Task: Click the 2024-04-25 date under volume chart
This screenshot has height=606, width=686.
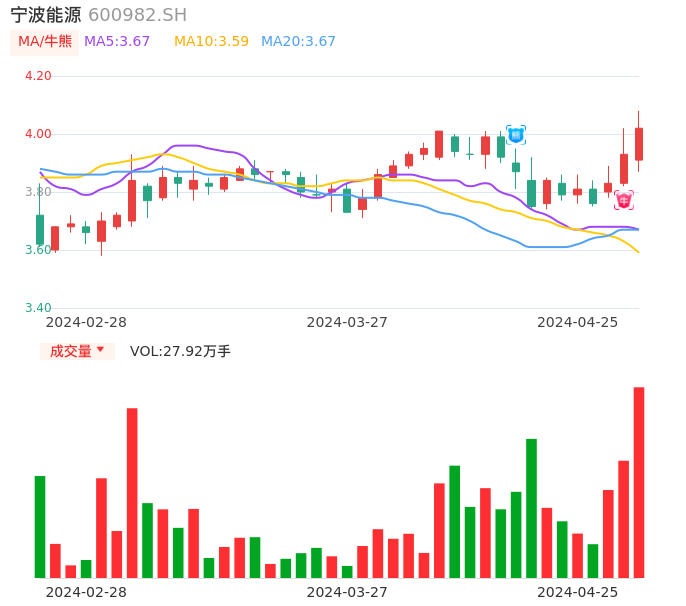Action: [578, 592]
